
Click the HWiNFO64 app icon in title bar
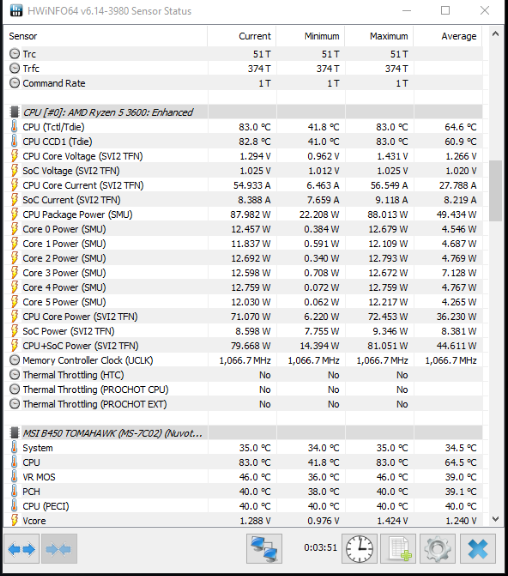pyautogui.click(x=16, y=11)
